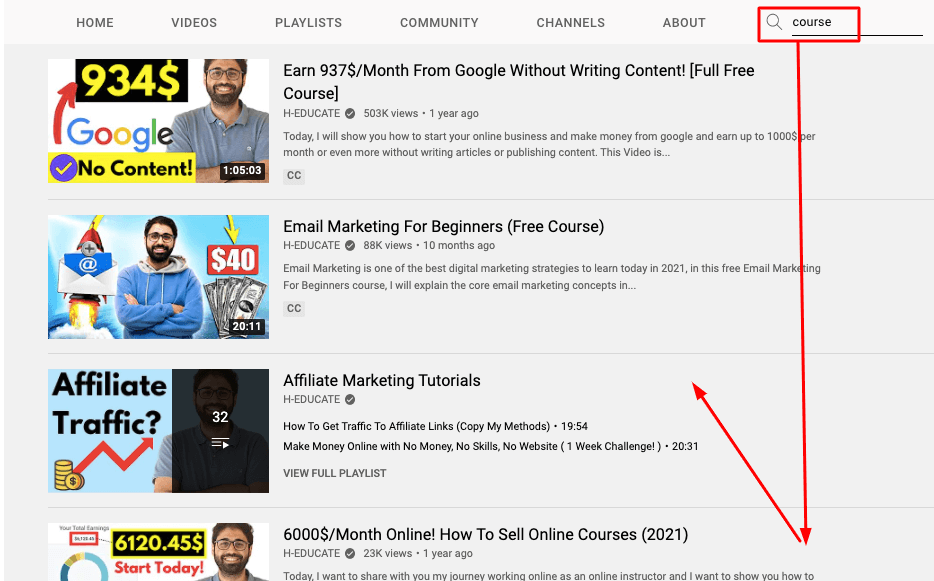
Task: Click H-EDUCATE channel name under Email Marketing
Action: [312, 246]
